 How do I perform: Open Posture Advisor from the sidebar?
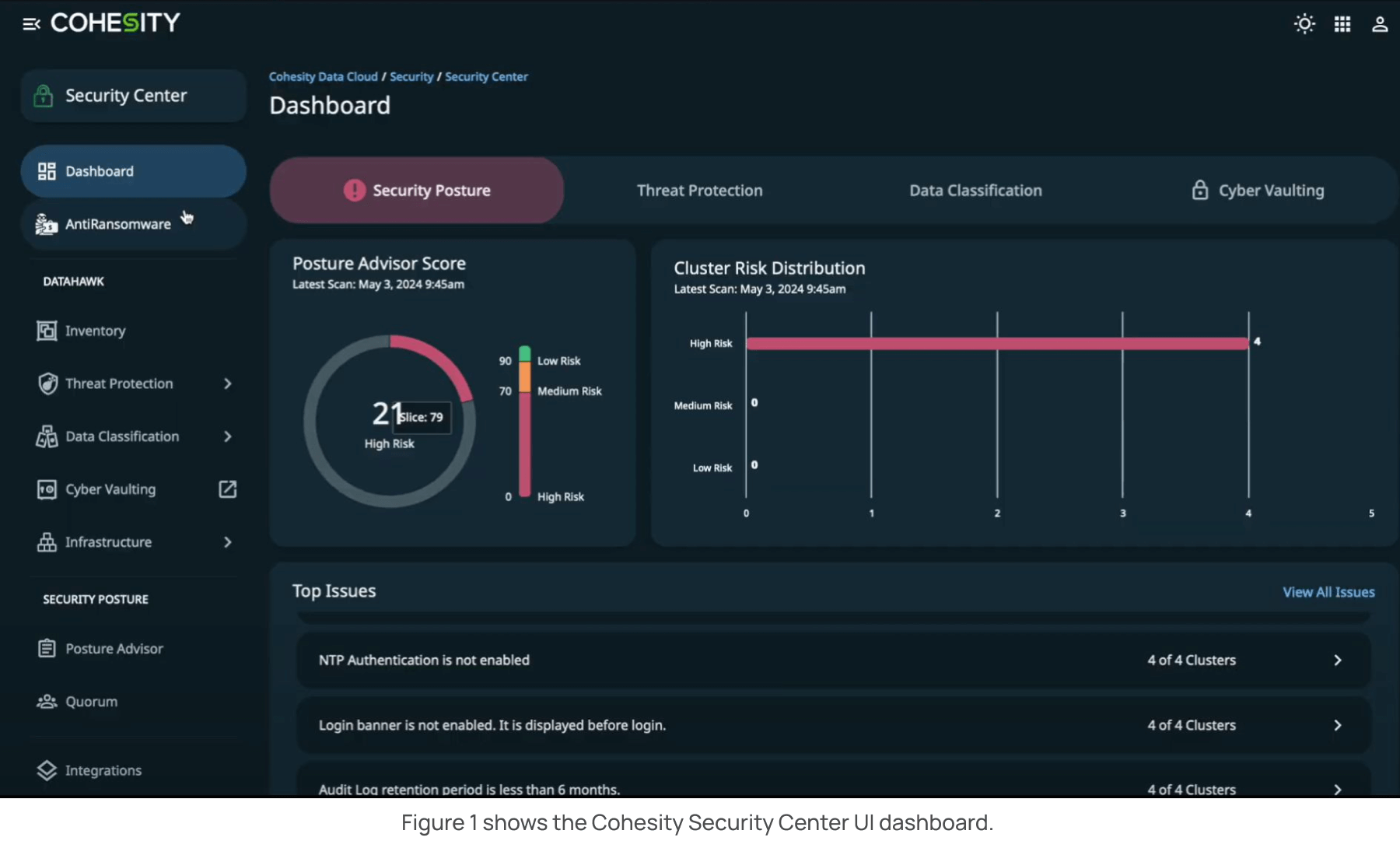click(x=114, y=649)
